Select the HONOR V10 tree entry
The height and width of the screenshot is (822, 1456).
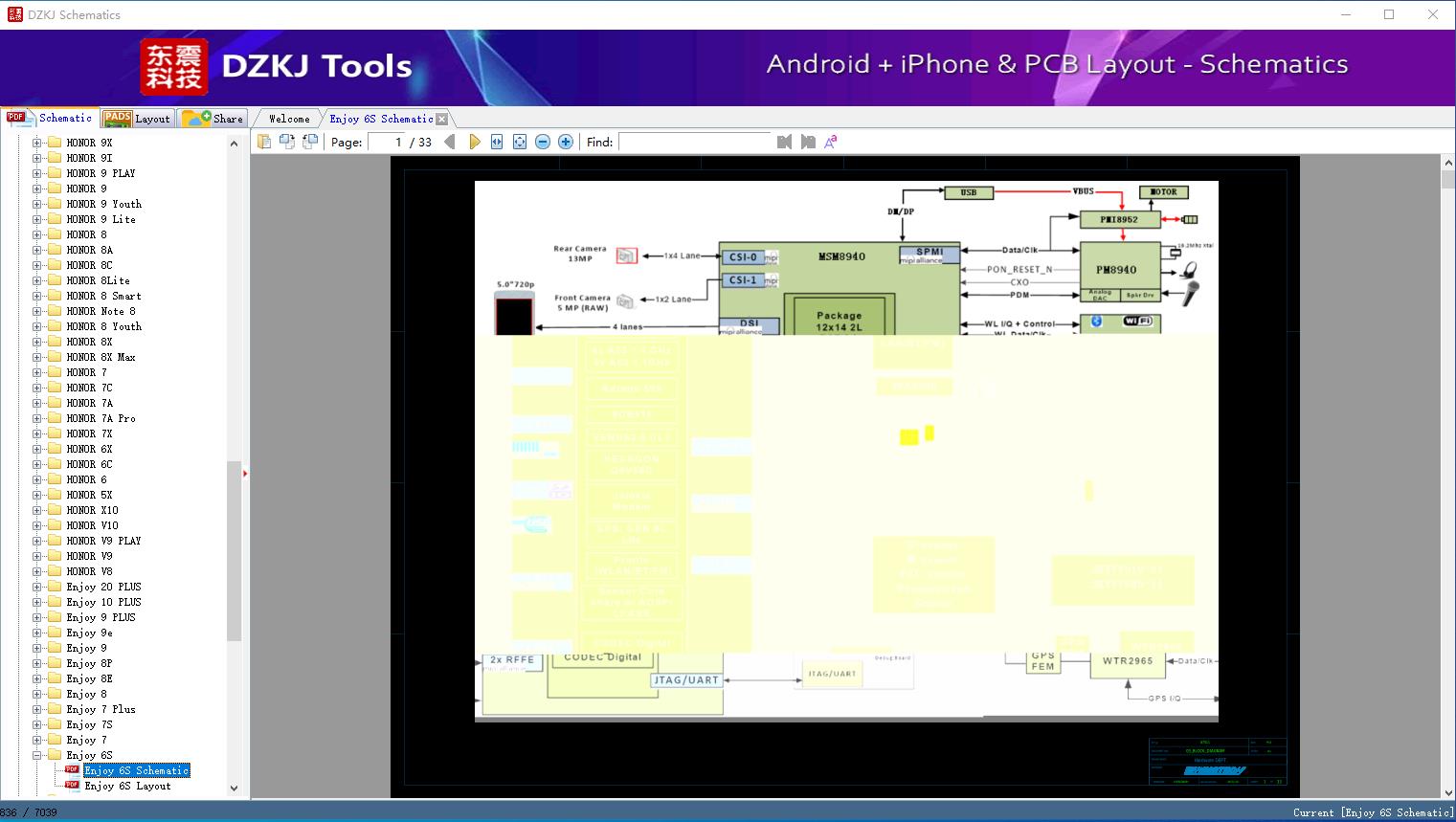(92, 525)
